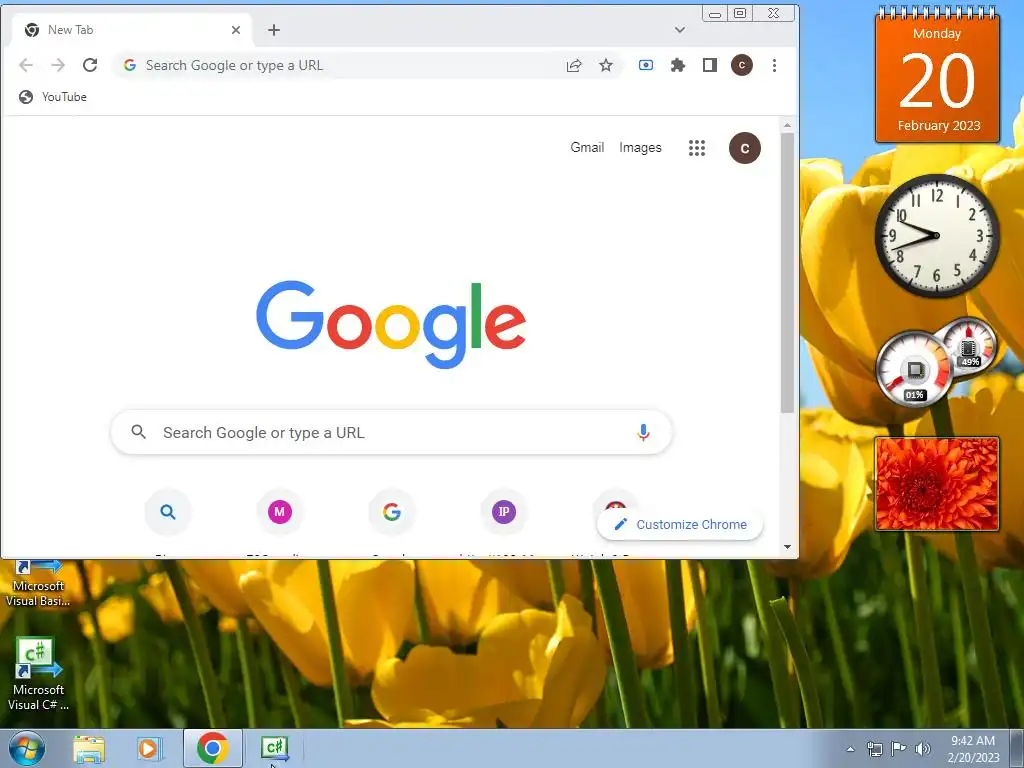The width and height of the screenshot is (1024, 768).
Task: Open the Extensions puzzle-piece menu
Action: click(678, 65)
